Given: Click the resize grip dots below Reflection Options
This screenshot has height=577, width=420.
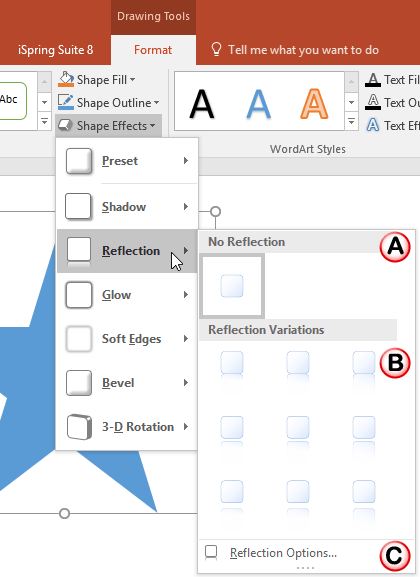Looking at the screenshot, I should tap(306, 568).
